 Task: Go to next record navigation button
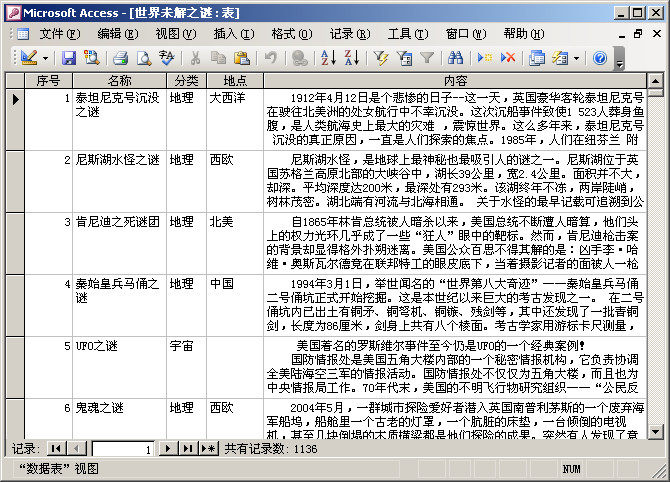(x=168, y=449)
